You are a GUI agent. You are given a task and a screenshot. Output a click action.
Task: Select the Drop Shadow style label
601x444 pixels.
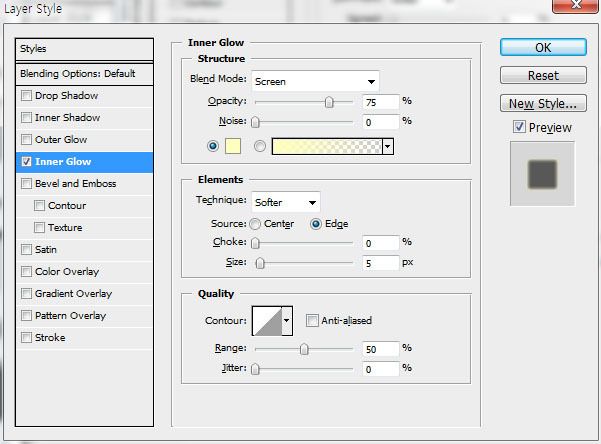(66, 95)
